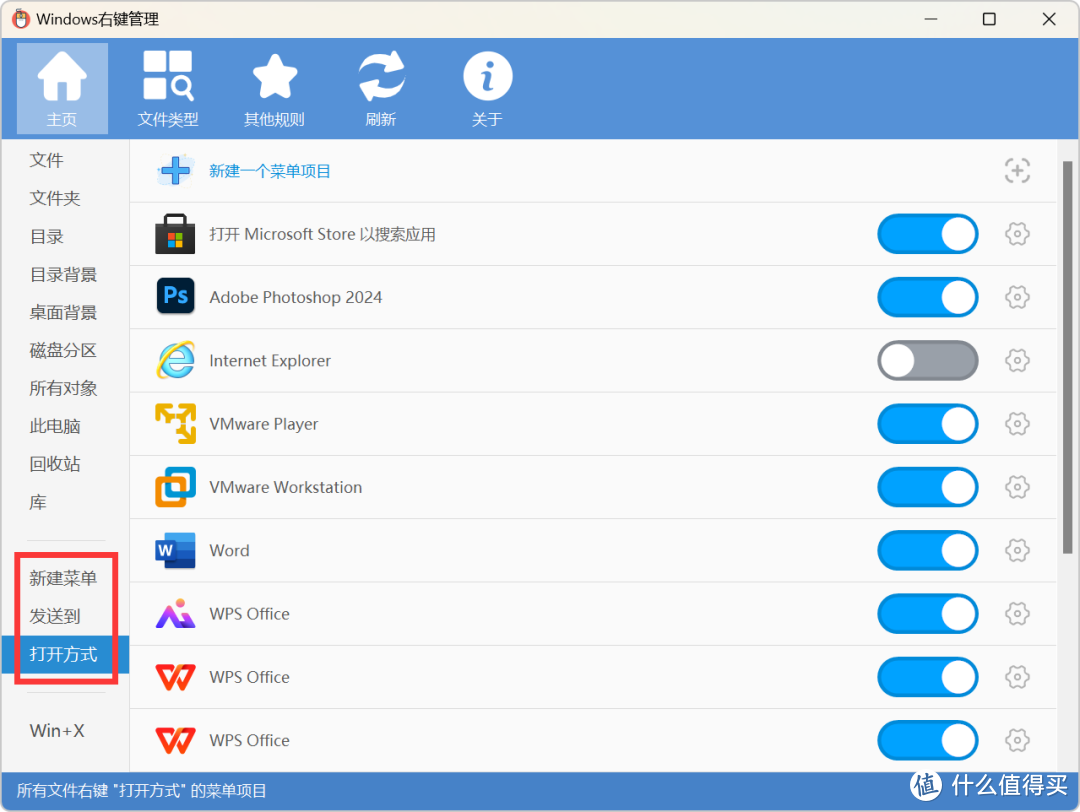Screen dimensions: 1080x812
Task: Click the Microsoft Store app icon
Action: pyautogui.click(x=175, y=234)
